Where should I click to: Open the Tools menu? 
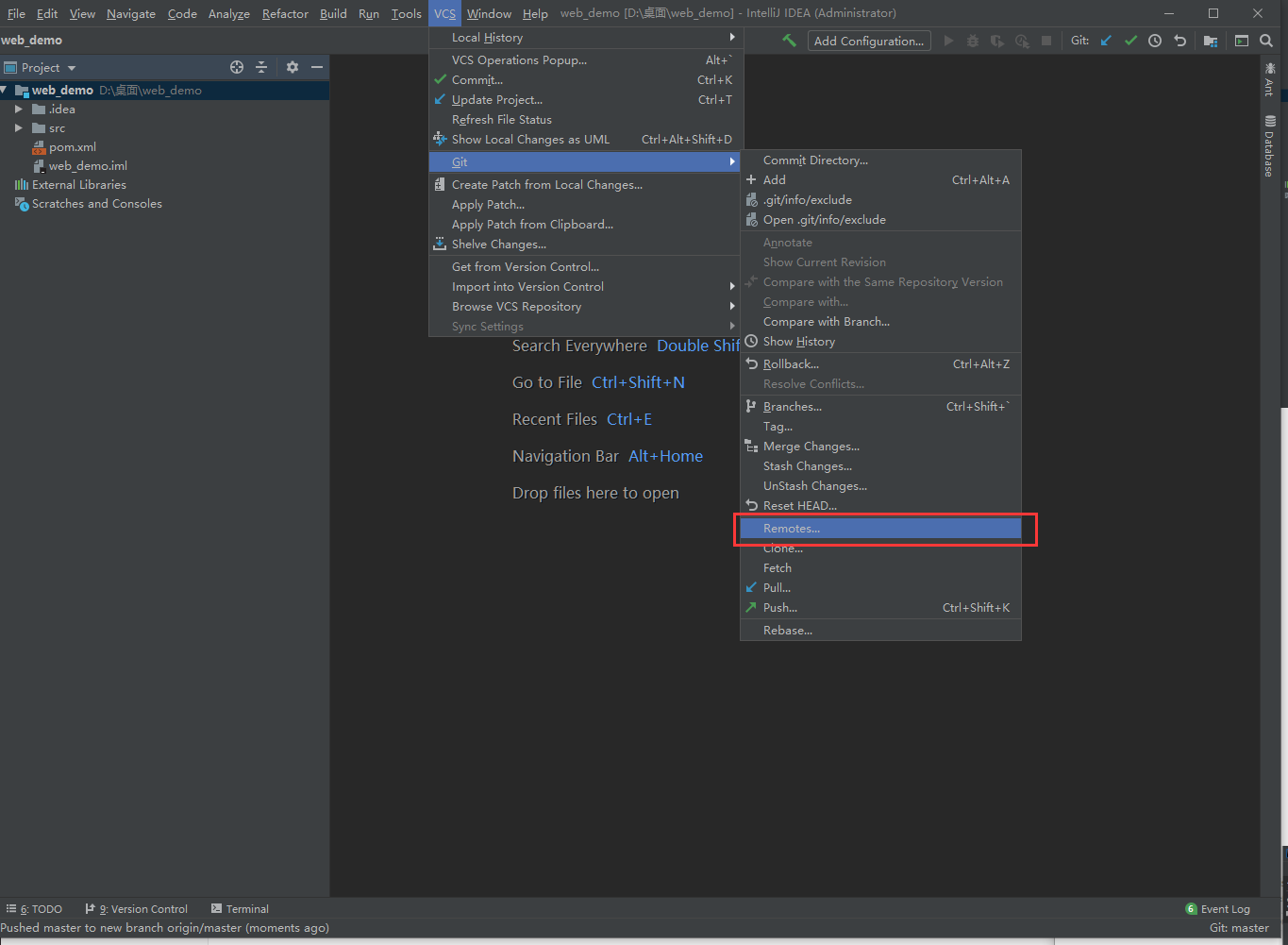[x=407, y=13]
